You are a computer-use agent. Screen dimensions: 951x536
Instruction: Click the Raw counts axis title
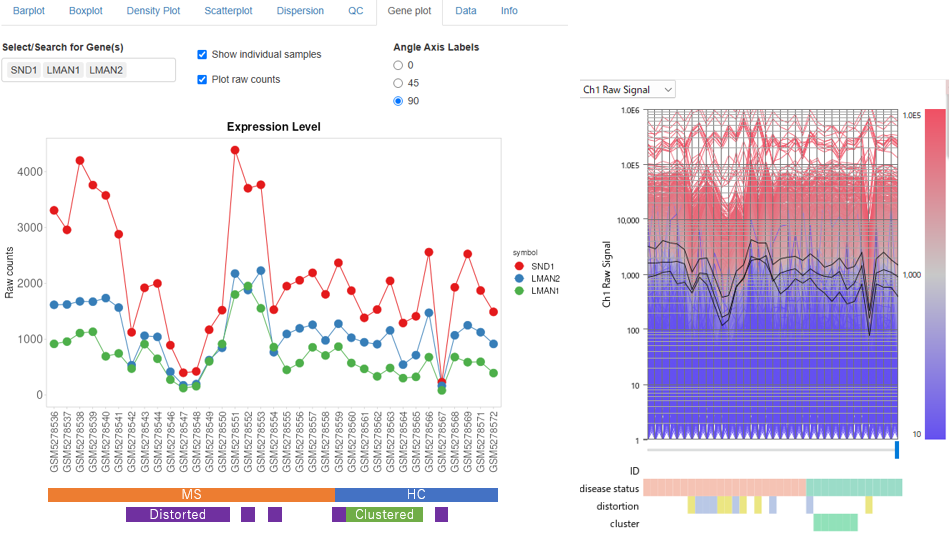pos(9,273)
